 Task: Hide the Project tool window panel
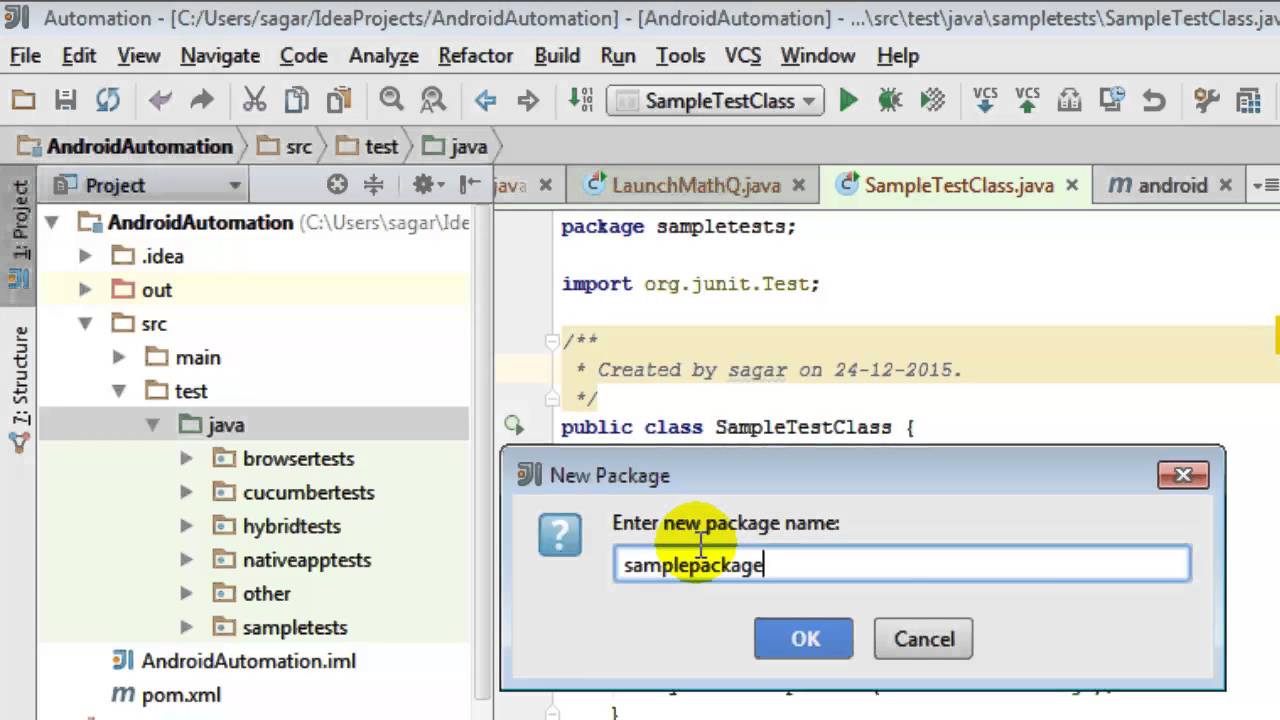(x=470, y=184)
